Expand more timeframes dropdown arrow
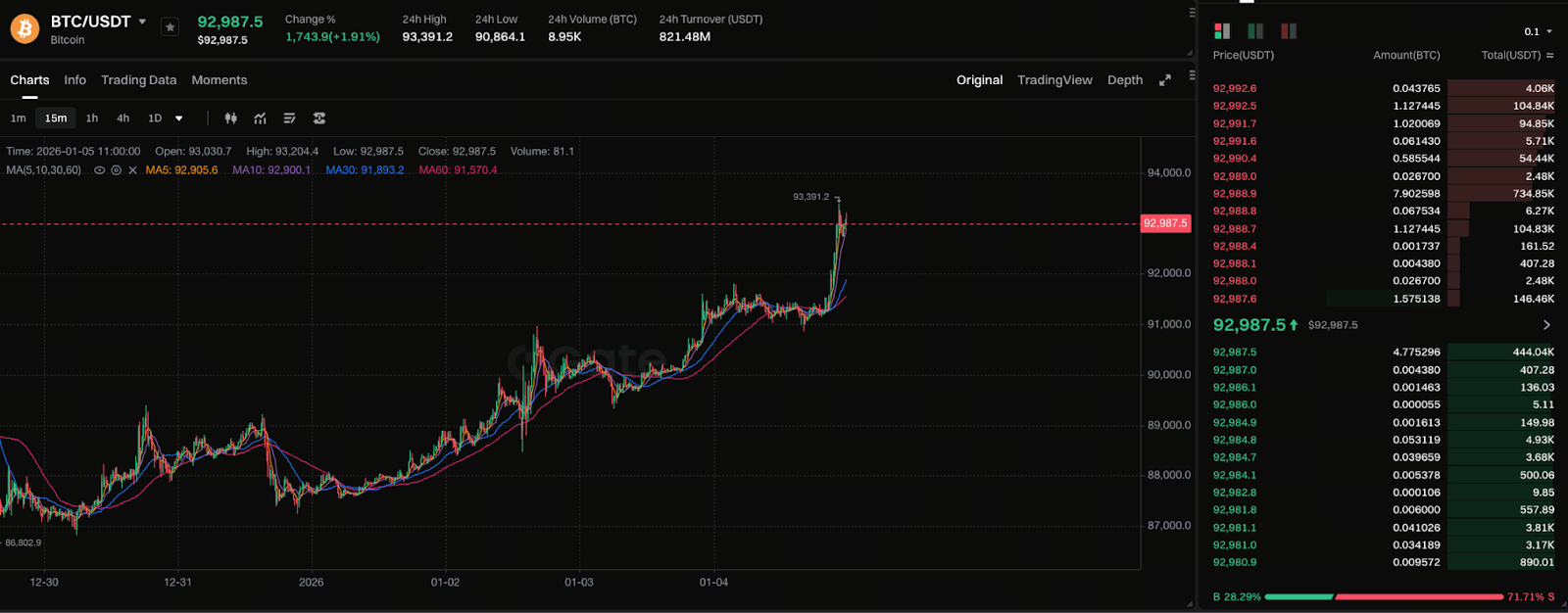Image resolution: width=1568 pixels, height=613 pixels. click(x=179, y=118)
